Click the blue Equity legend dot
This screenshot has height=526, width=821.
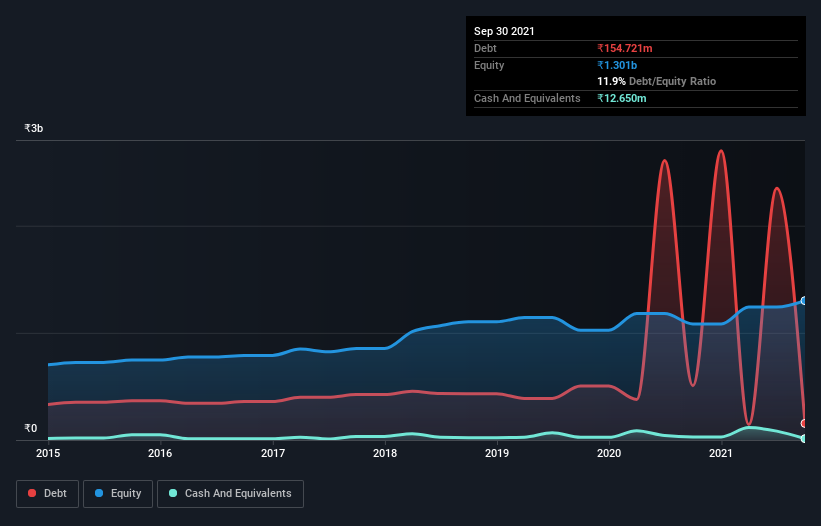(99, 493)
